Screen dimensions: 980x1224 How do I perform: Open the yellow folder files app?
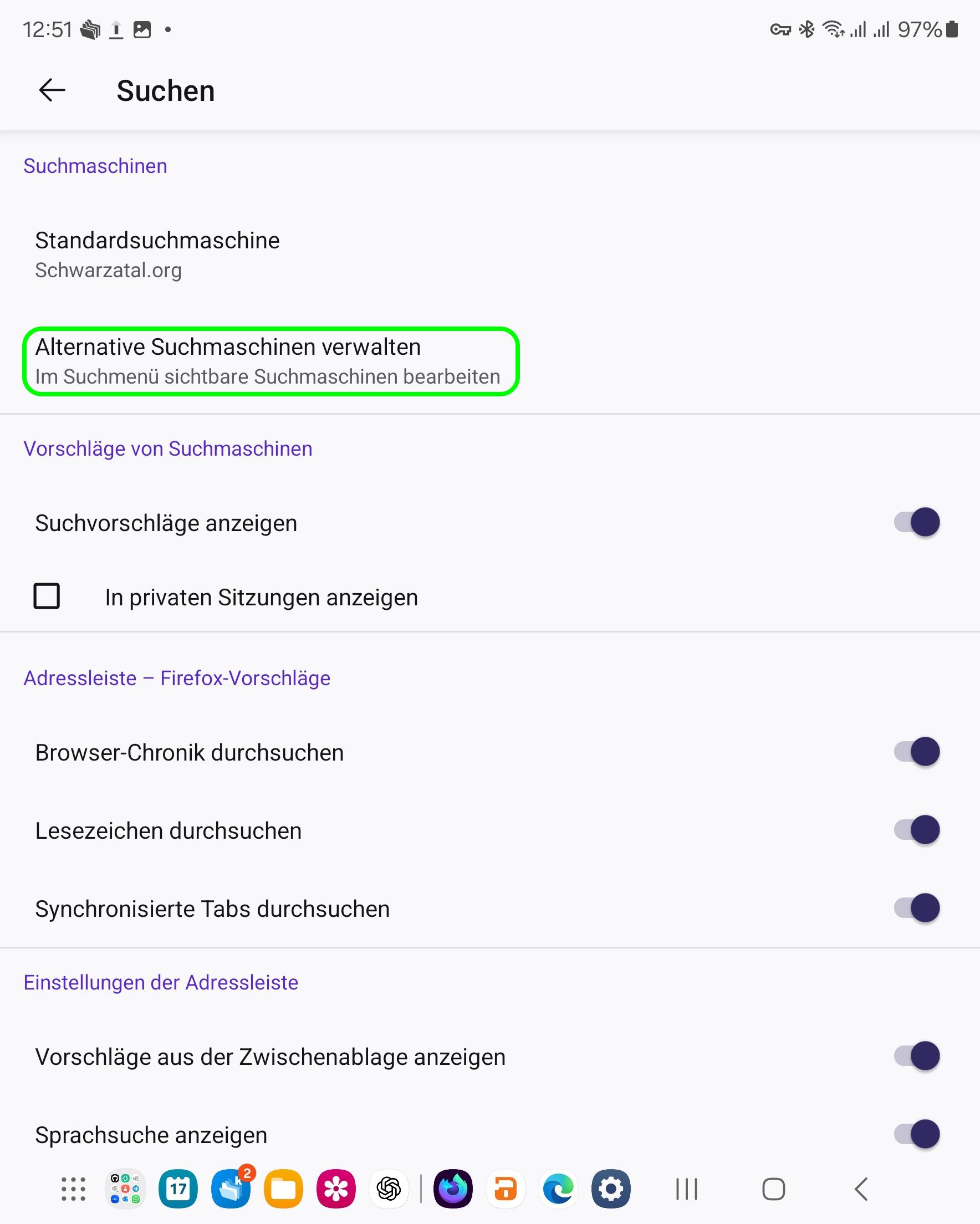coord(283,1189)
